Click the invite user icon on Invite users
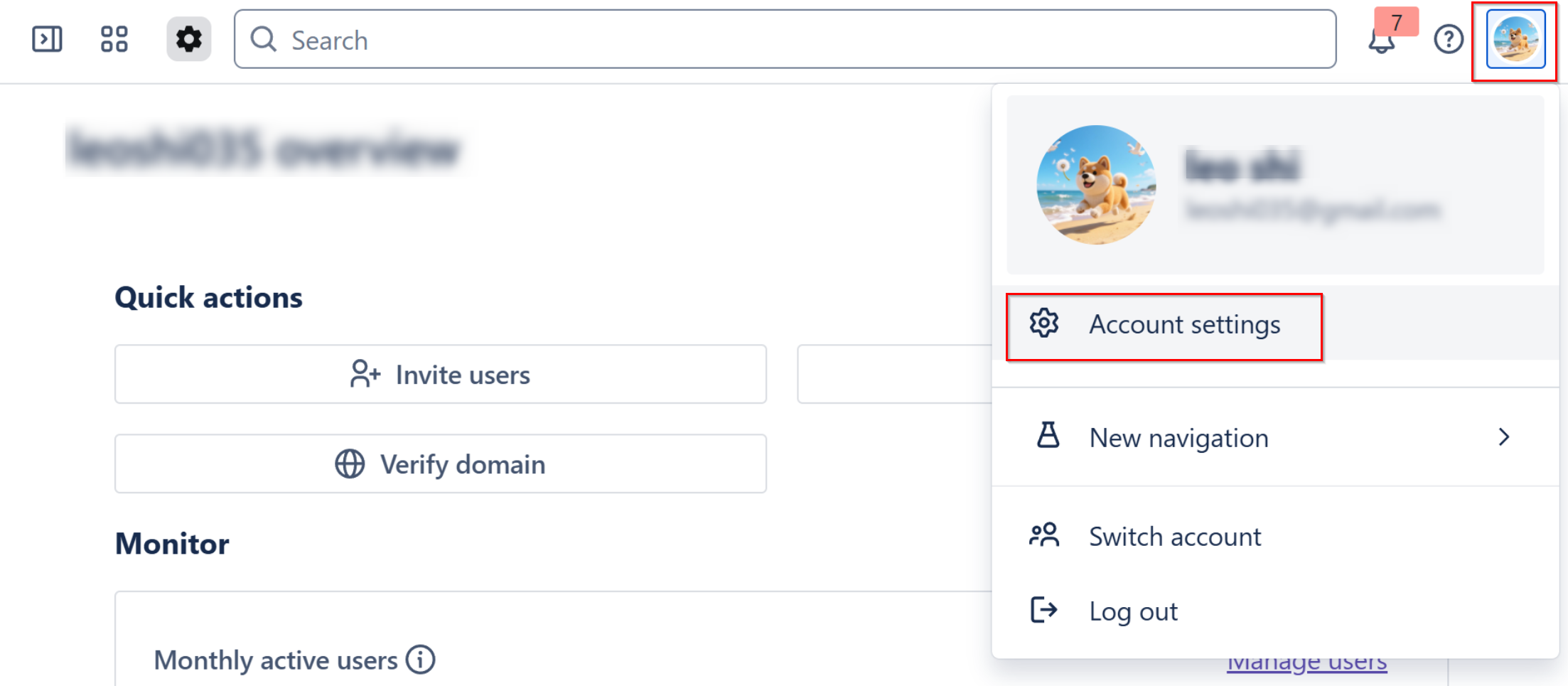Screen dimensions: 1568x686 pos(365,375)
